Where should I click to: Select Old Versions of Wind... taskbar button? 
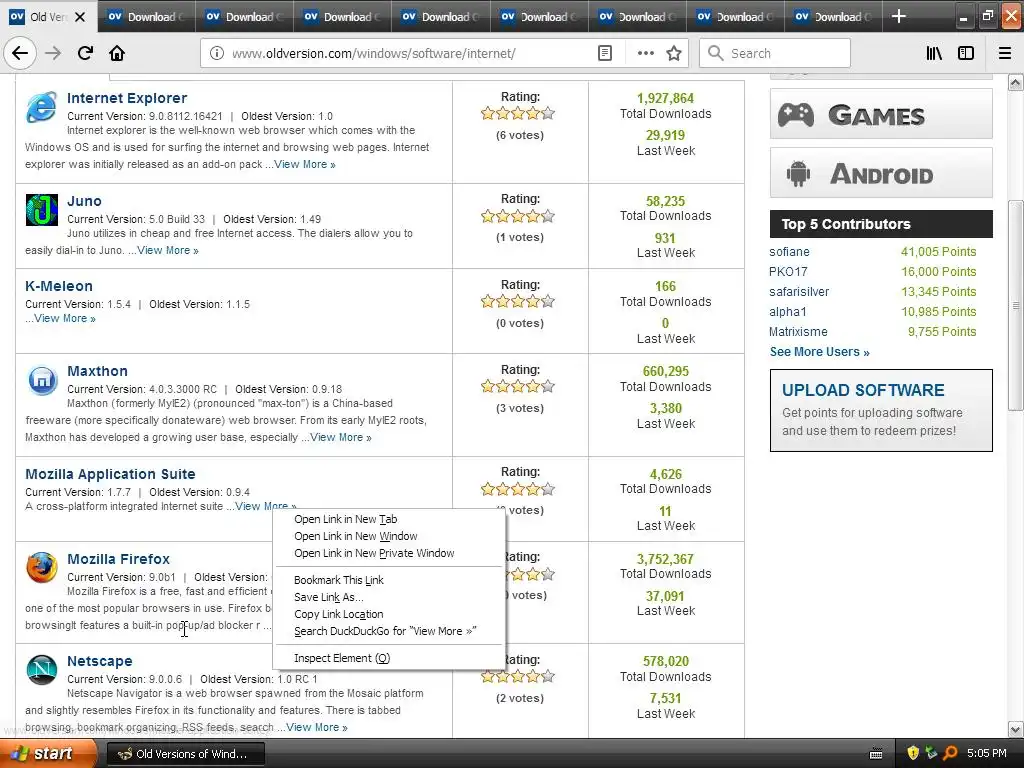[x=185, y=754]
